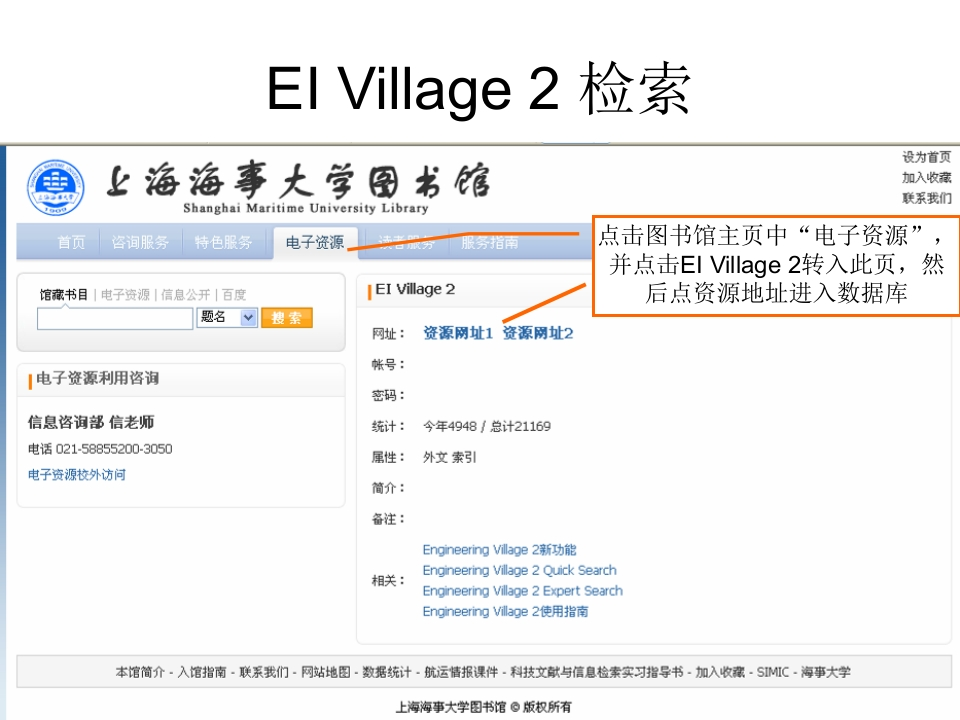This screenshot has width=960, height=720.
Task: Click the catalog search text box
Action: pos(115,318)
